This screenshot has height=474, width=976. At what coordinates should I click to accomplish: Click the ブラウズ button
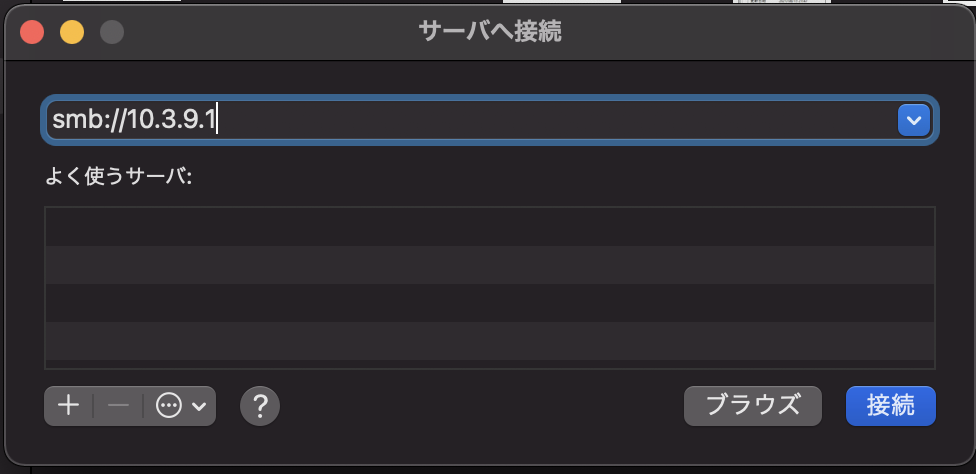pos(753,406)
